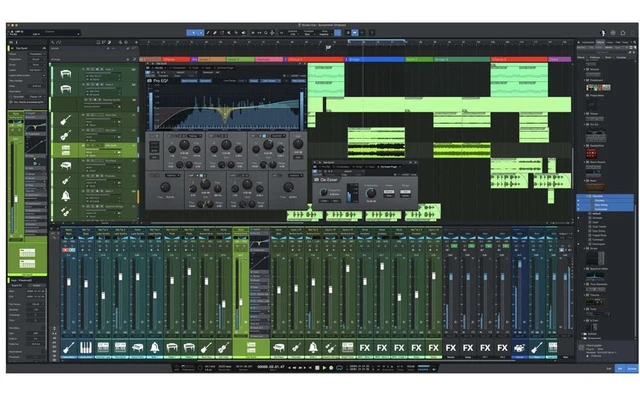
Task: Expand the Pedalboard folder in browser
Action: click(584, 80)
